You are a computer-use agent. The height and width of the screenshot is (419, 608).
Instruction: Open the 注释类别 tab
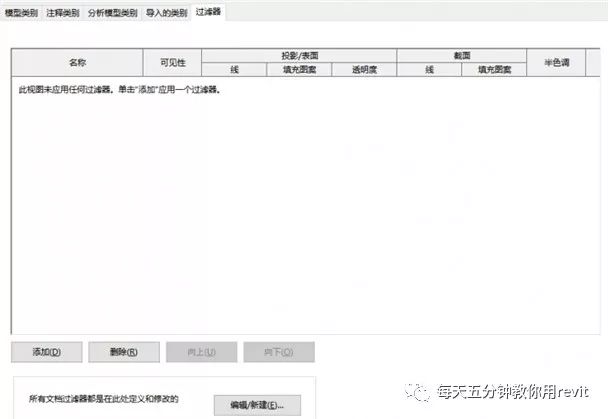pos(63,13)
